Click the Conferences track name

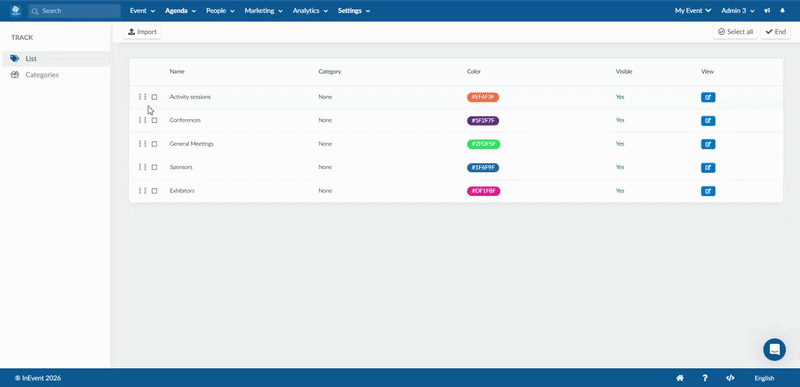(x=185, y=120)
